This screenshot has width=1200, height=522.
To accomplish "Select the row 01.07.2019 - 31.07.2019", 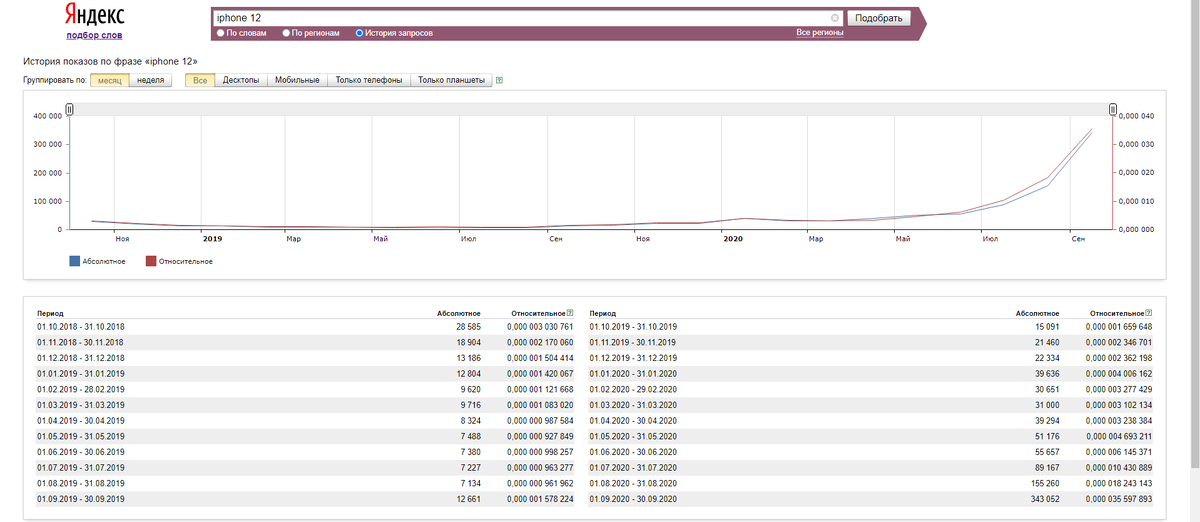I will [305, 467].
